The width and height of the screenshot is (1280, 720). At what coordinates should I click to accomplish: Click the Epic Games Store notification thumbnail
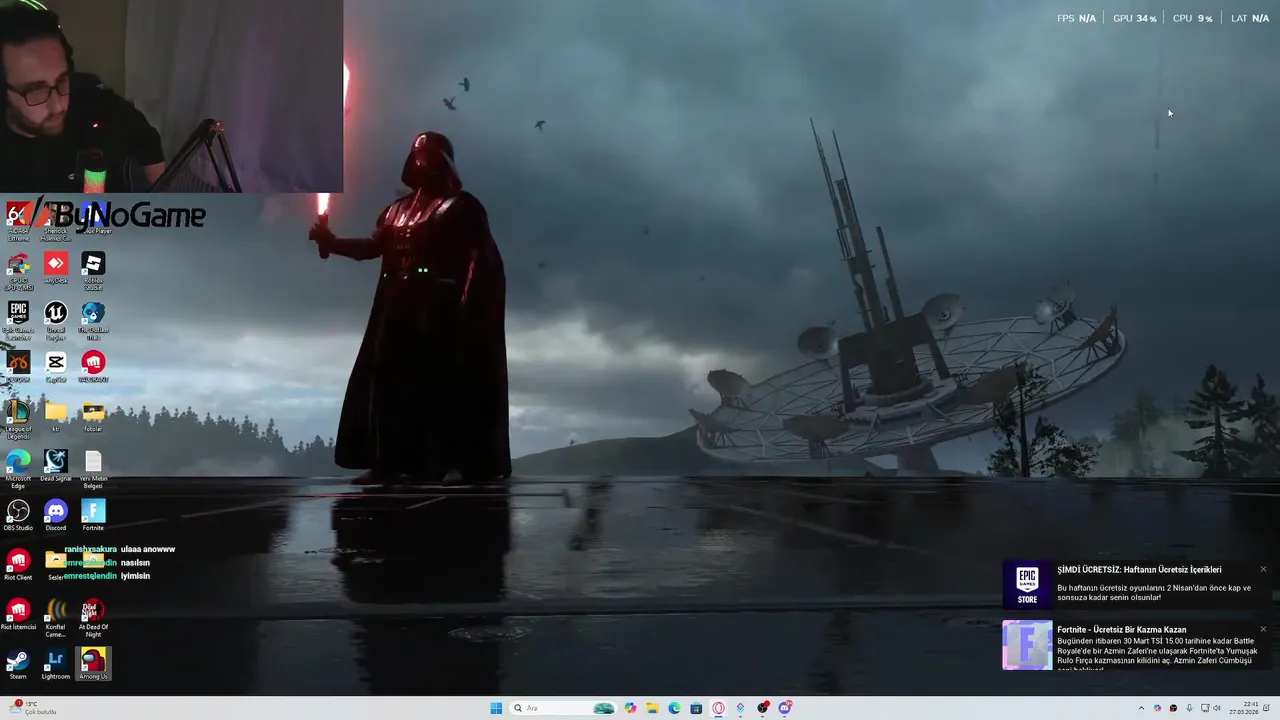click(x=1027, y=584)
